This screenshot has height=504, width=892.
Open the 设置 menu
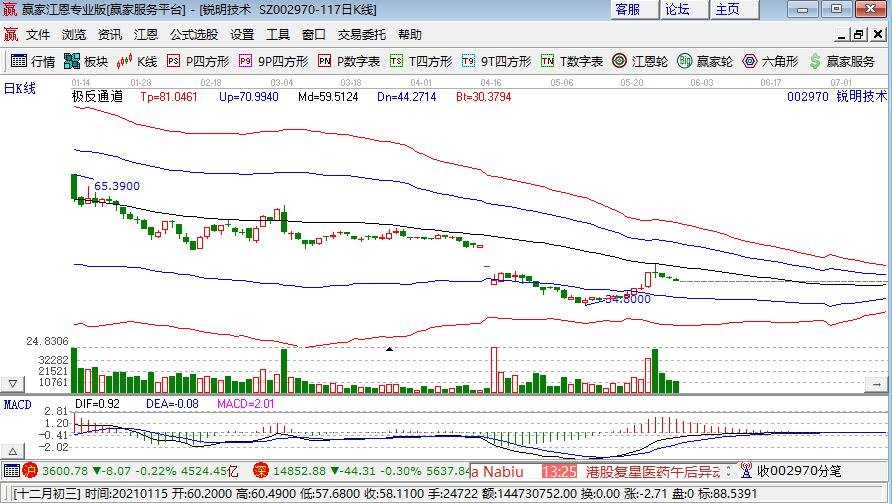(x=242, y=35)
